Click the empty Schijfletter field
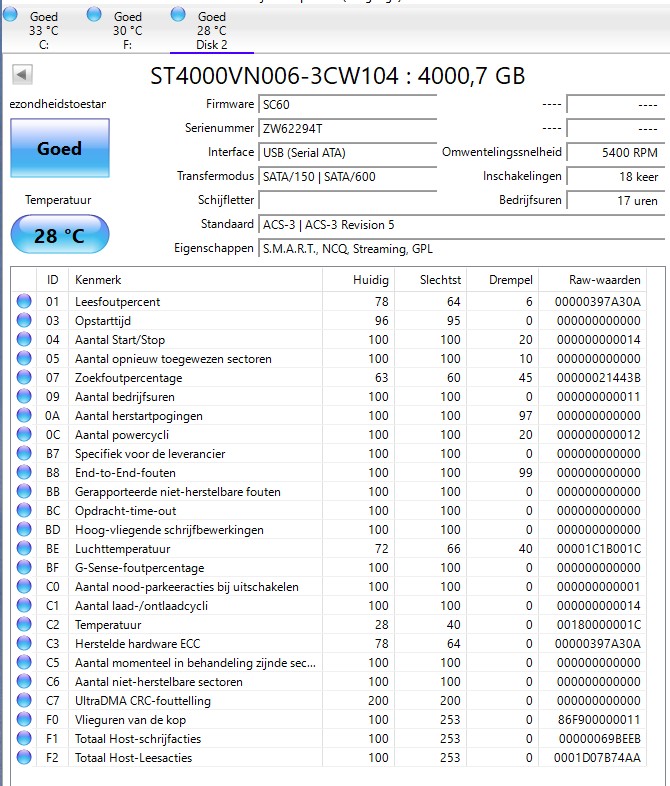The image size is (670, 786). (x=347, y=201)
